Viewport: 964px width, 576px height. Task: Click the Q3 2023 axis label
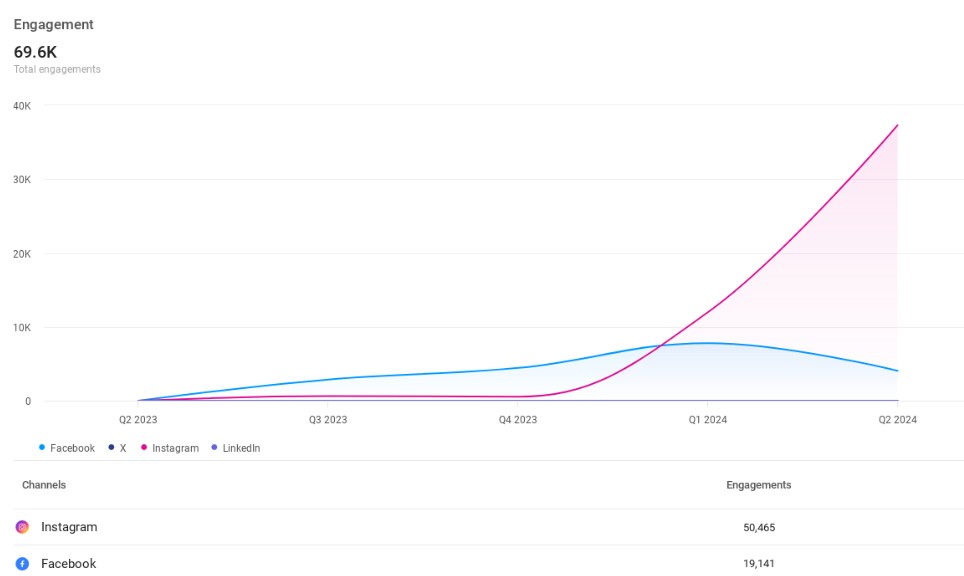328,420
